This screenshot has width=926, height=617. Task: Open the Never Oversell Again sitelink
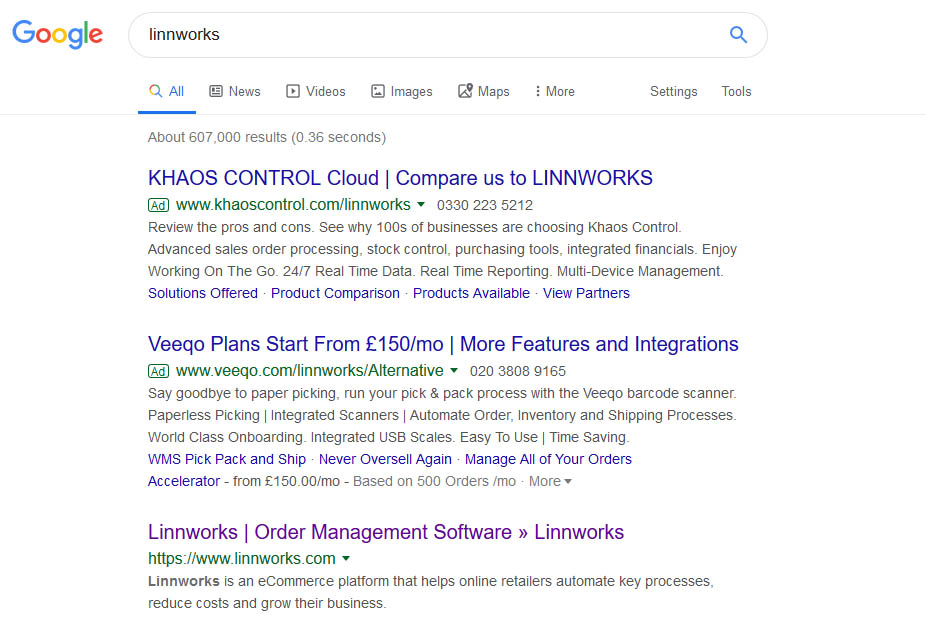point(385,459)
